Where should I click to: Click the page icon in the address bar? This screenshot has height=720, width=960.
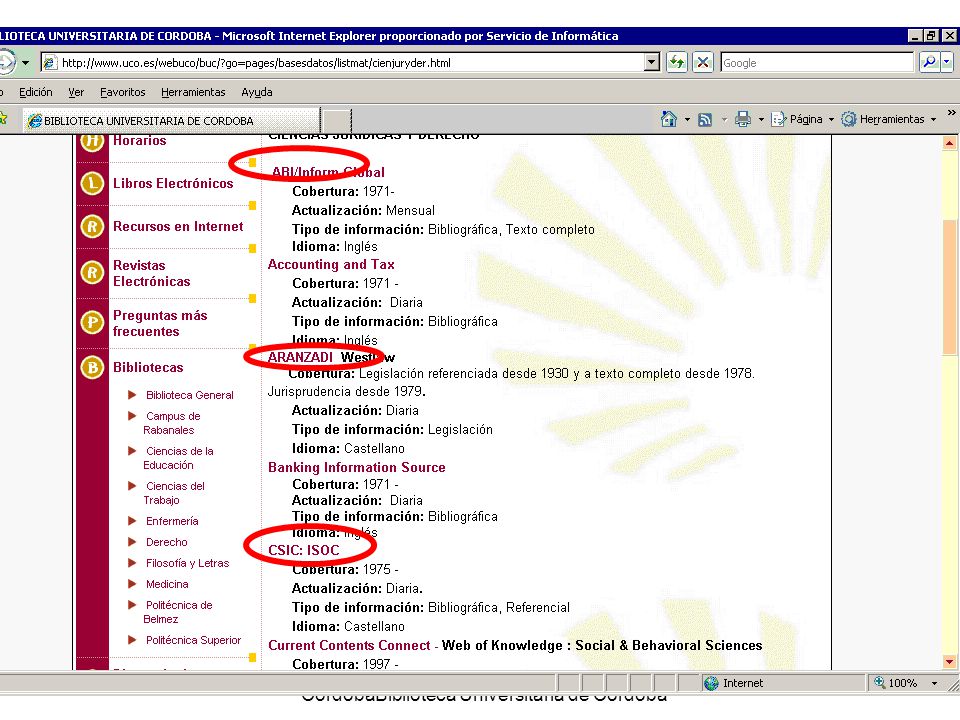click(x=50, y=62)
